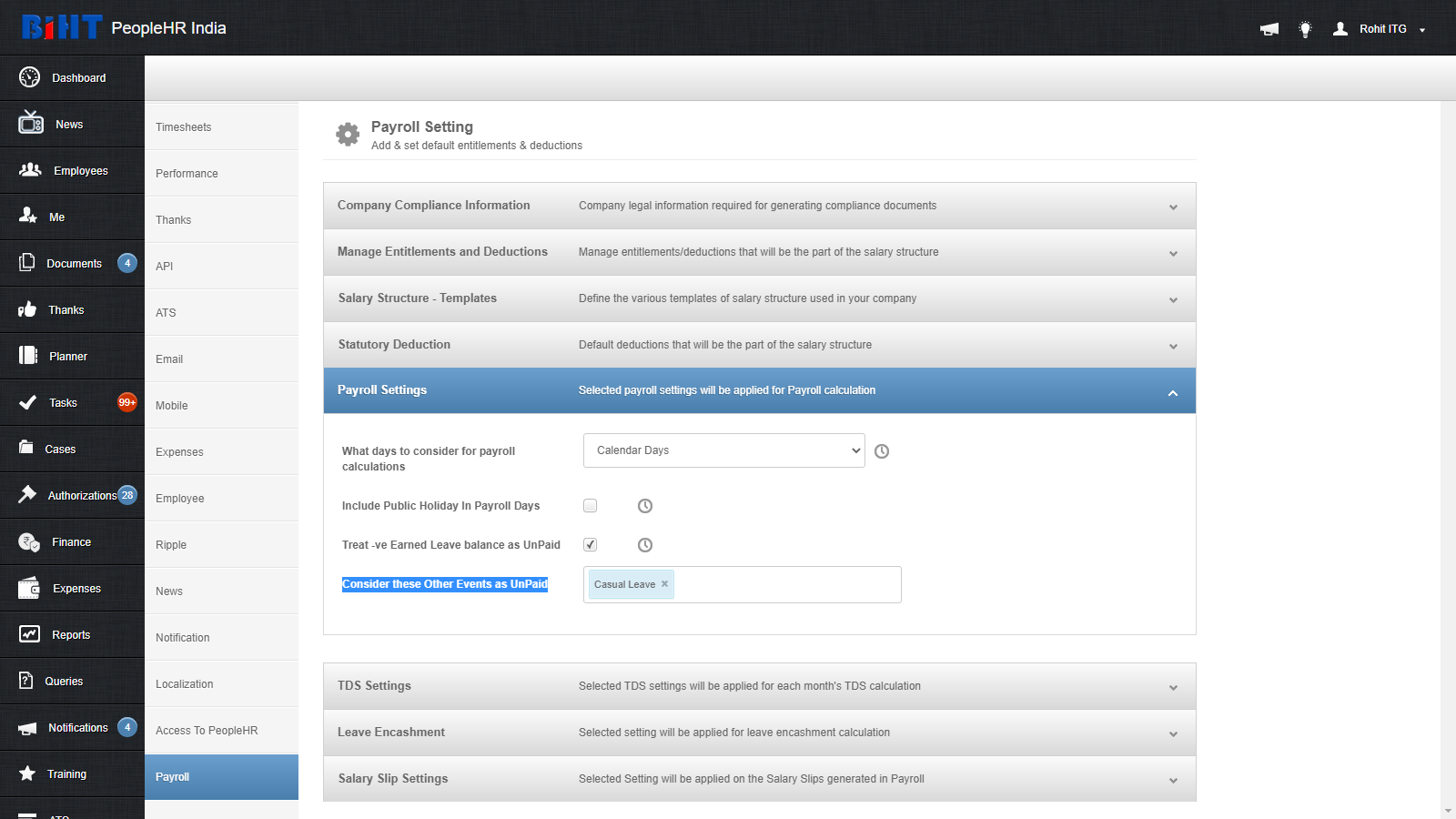Enable Include Public Holiday In Payroll Days checkbox

click(590, 506)
